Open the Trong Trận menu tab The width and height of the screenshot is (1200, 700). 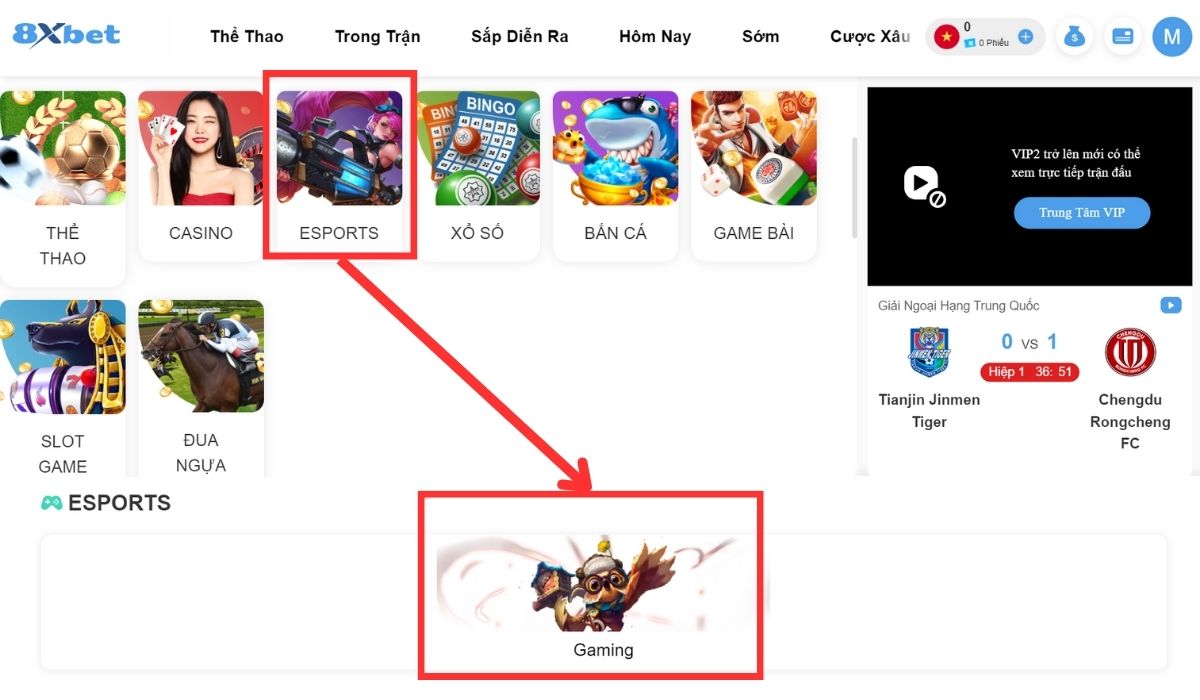pos(377,36)
